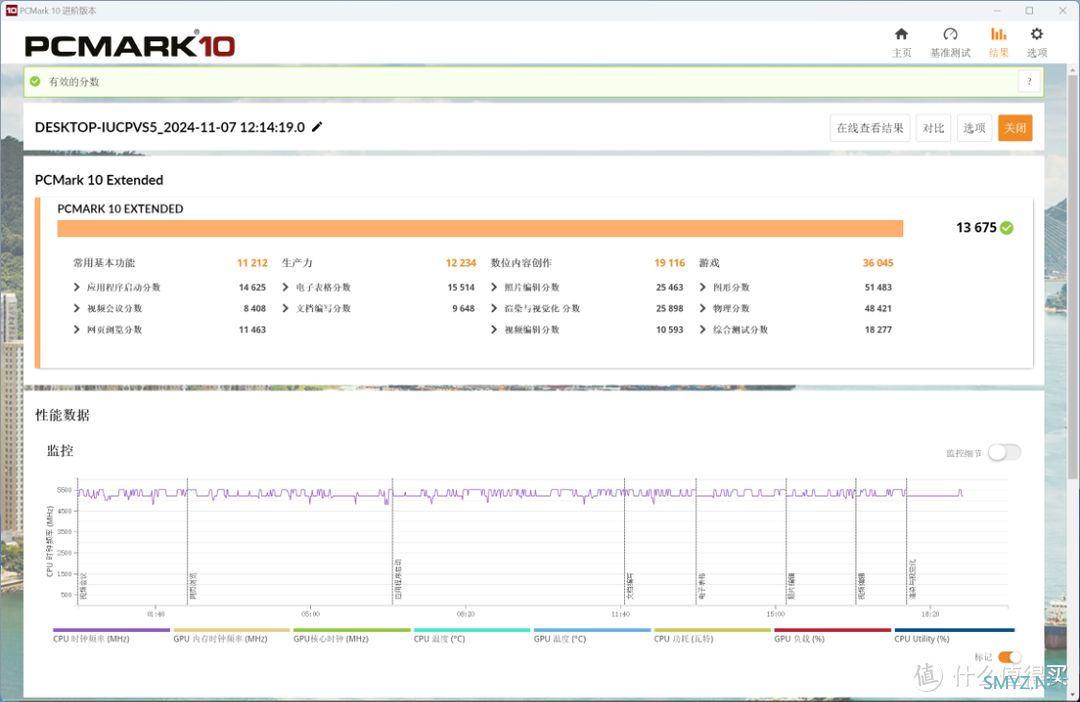Expand 图形分数 row
1080x702 pixels.
[703, 287]
